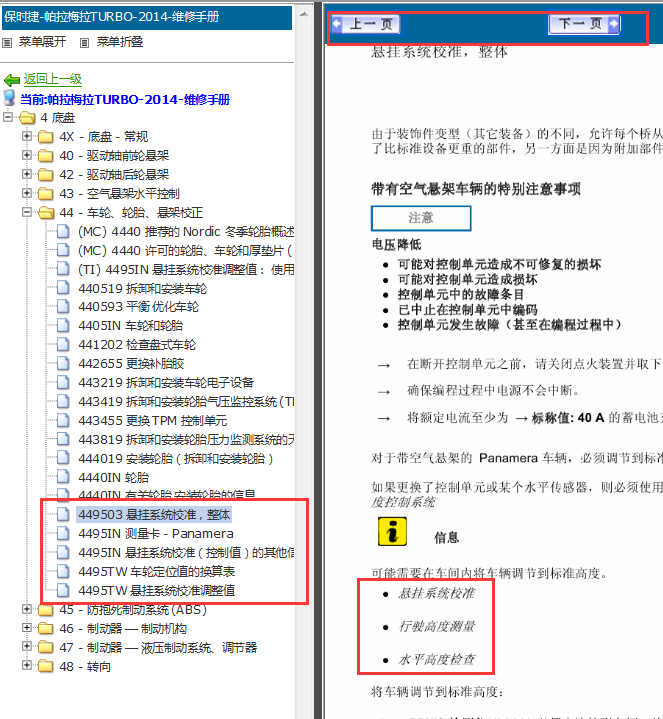Open 4440IN 轮胎 document
This screenshot has width=663, height=719.
pyautogui.click(x=114, y=477)
